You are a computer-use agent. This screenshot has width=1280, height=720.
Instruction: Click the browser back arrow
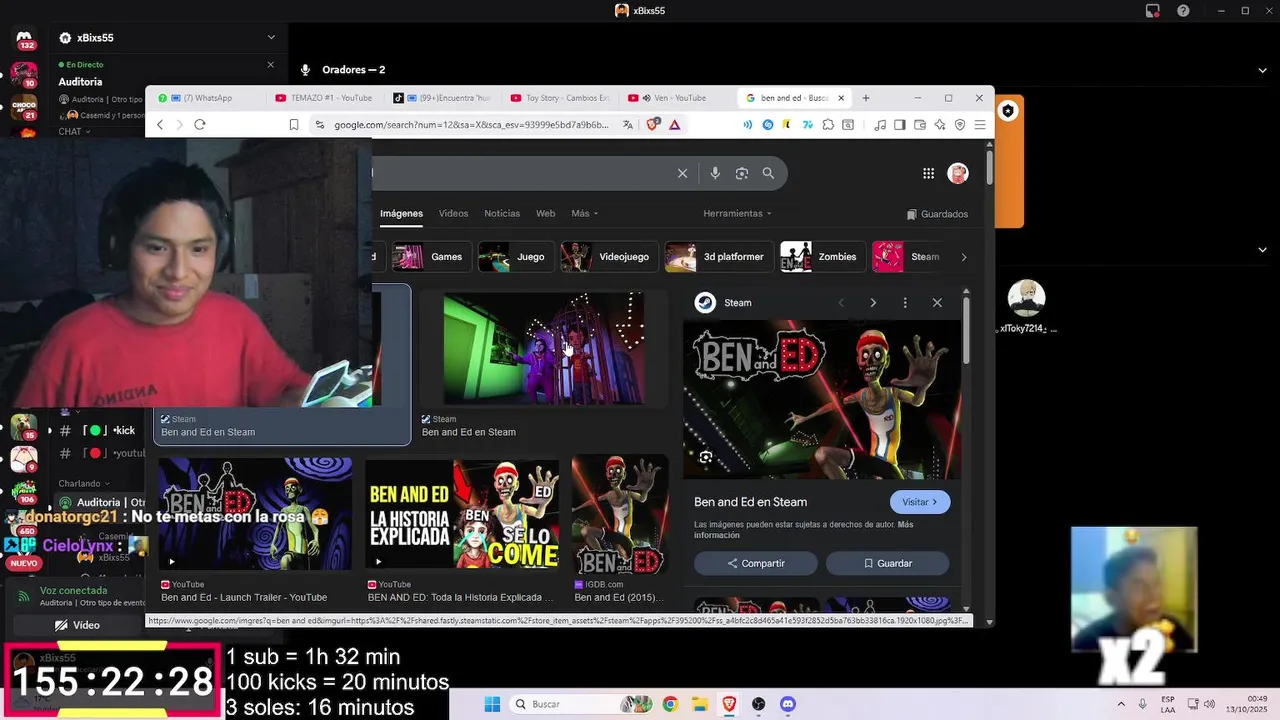tap(160, 125)
